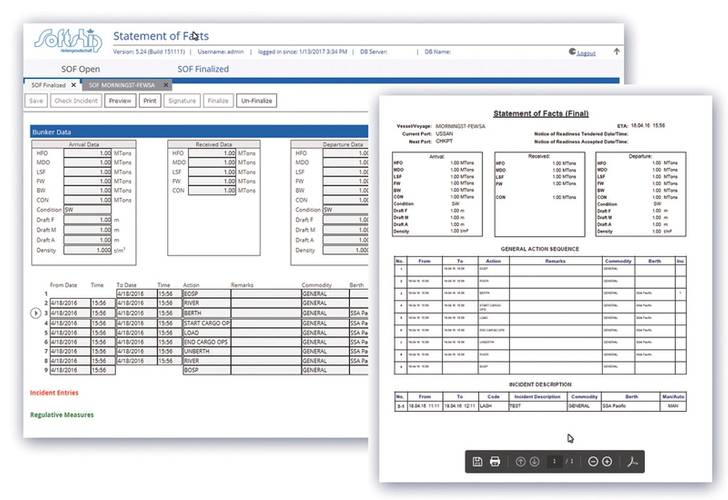Click the PDF page number field

pyautogui.click(x=552, y=461)
